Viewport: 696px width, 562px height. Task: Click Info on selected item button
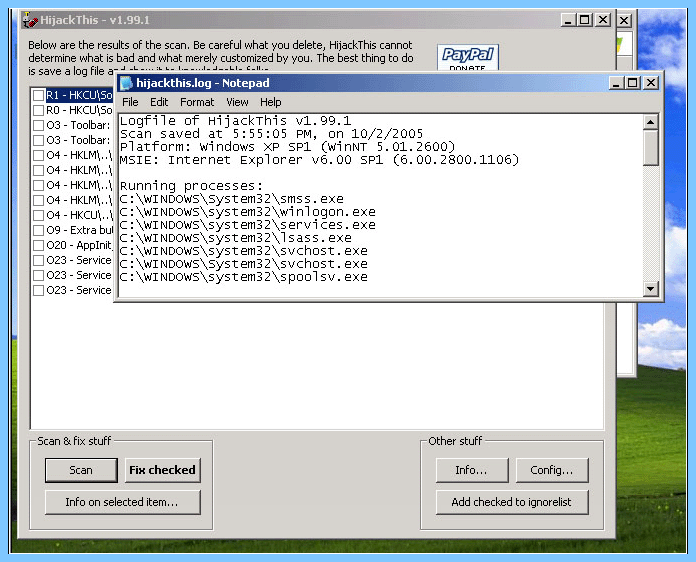tap(123, 502)
